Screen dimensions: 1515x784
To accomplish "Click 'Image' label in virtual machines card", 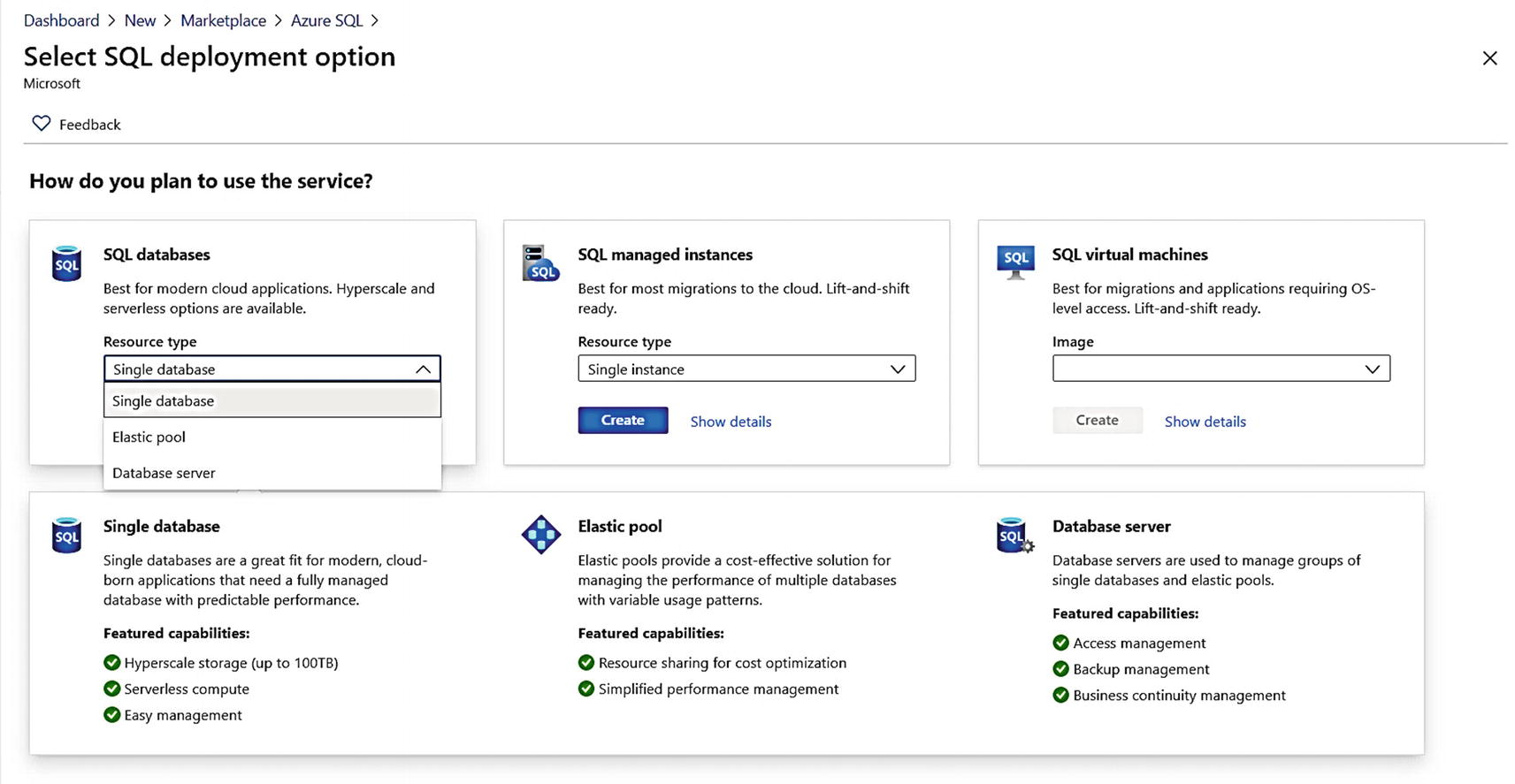I will 1073,342.
